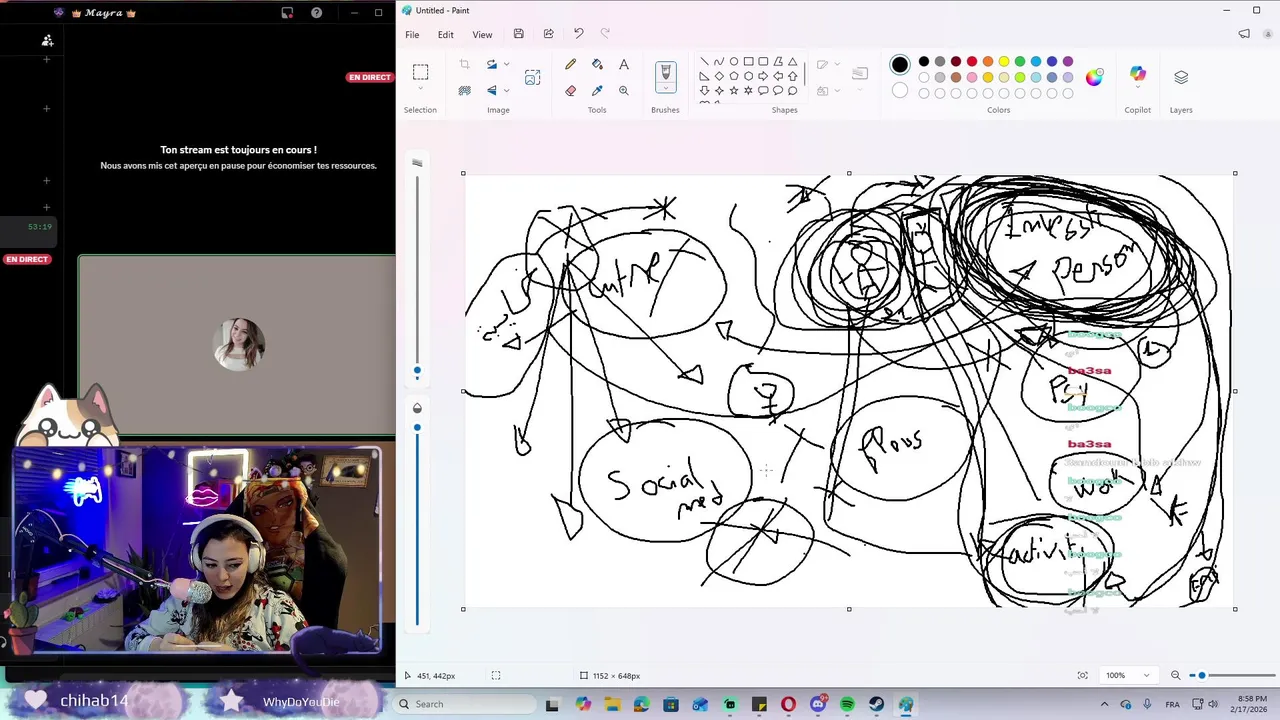Image resolution: width=1280 pixels, height=720 pixels.
Task: Show hidden system tray icons
Action: [x=1104, y=704]
